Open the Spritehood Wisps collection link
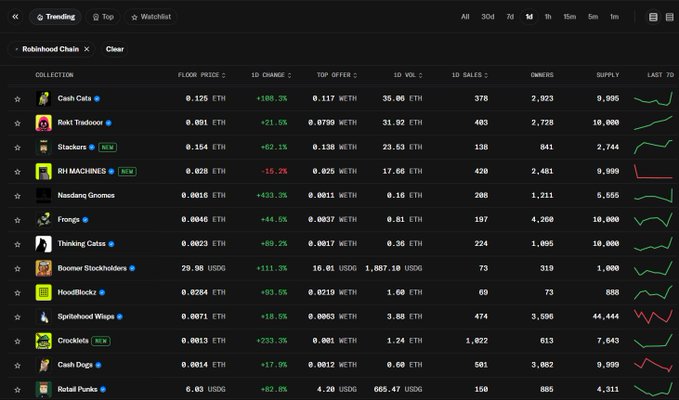Screen dimensions: 679x400 (86, 317)
